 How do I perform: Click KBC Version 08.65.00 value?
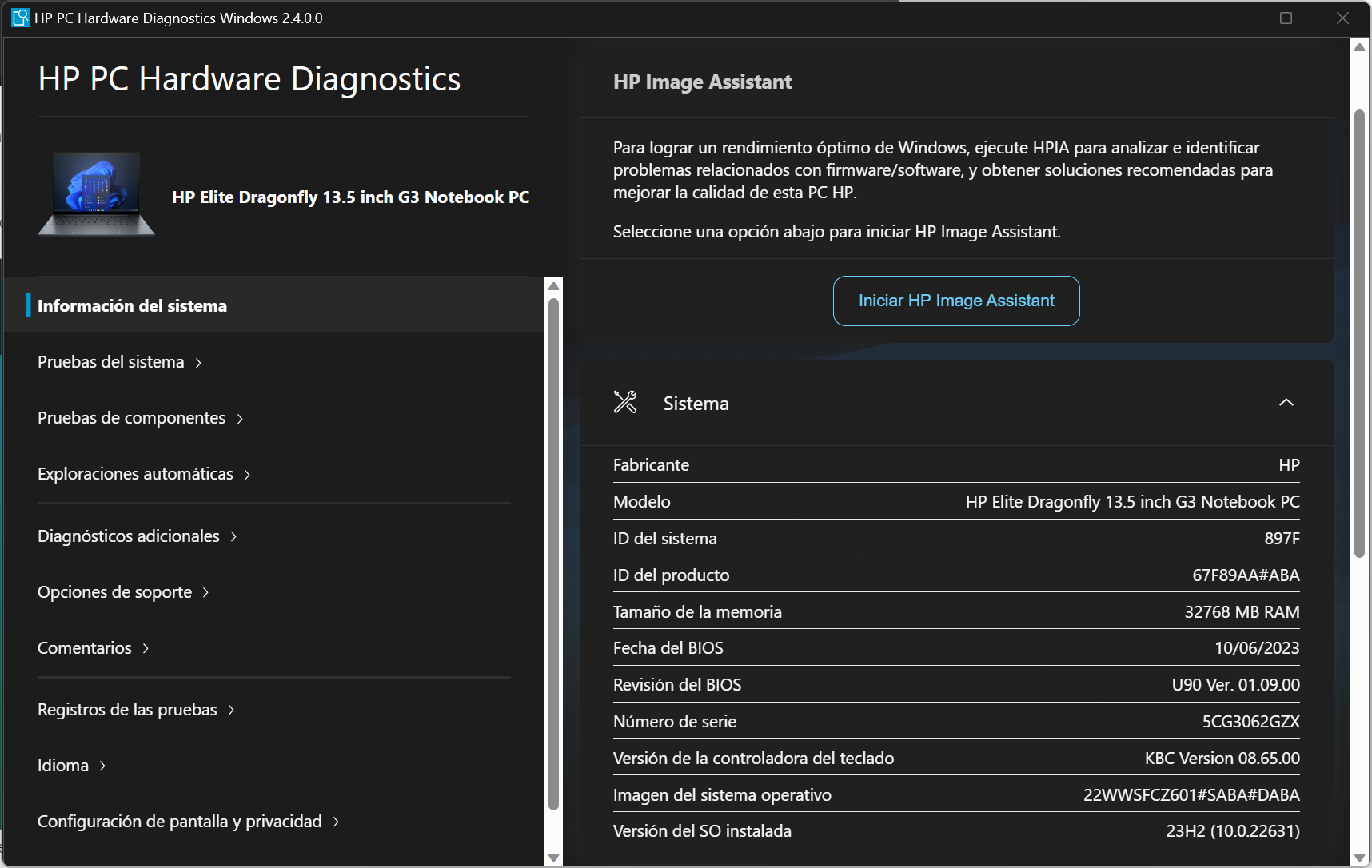click(1222, 759)
